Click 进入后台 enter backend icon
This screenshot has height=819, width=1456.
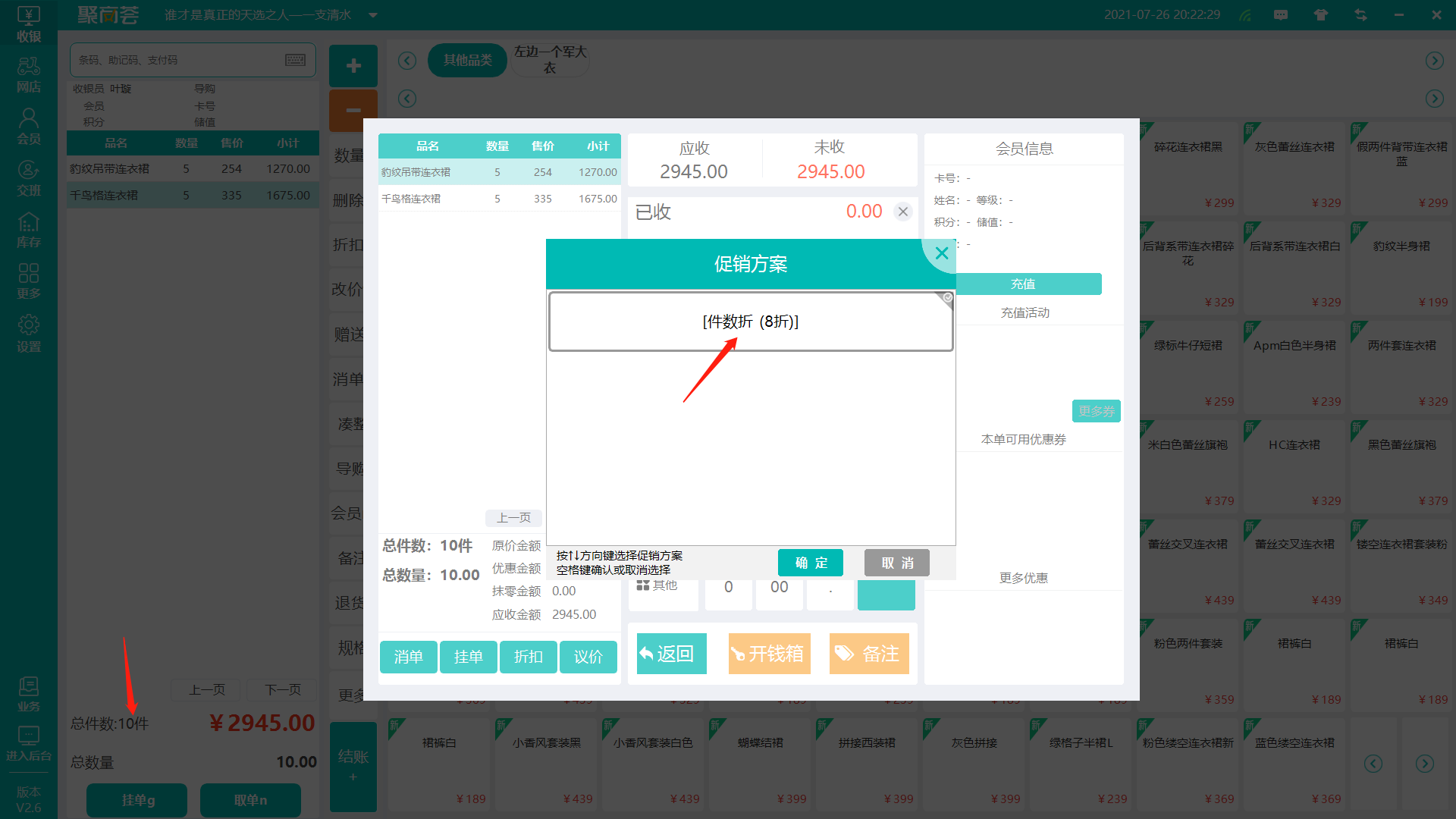pyautogui.click(x=29, y=743)
